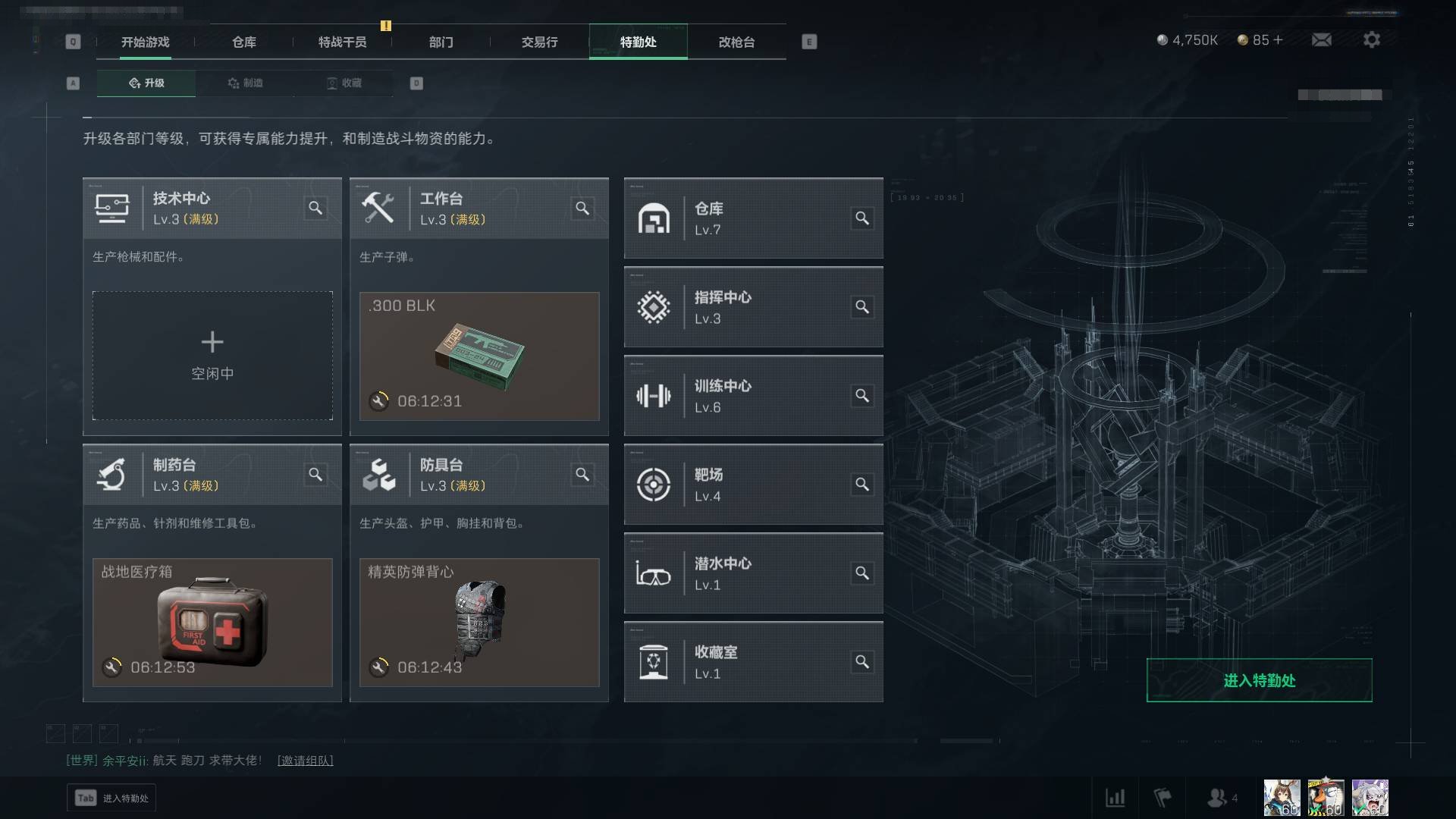Open the mail envelope icon
The width and height of the screenshot is (1456, 819).
(1321, 39)
